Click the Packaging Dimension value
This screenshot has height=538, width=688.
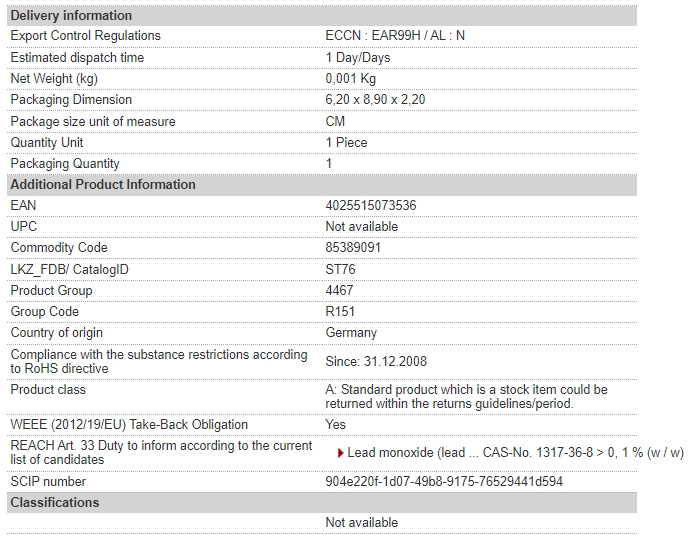[375, 100]
